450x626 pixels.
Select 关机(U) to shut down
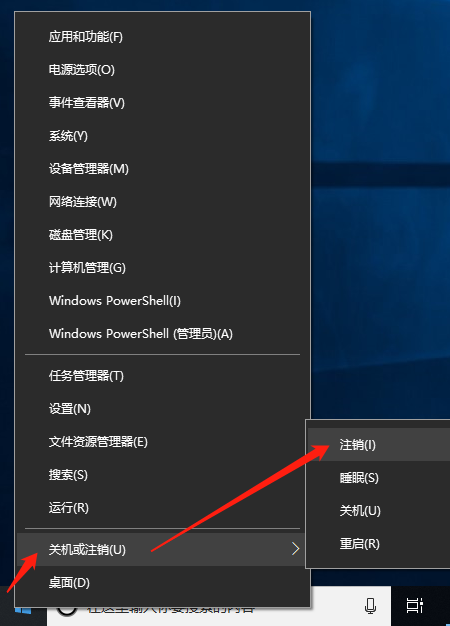(x=378, y=511)
